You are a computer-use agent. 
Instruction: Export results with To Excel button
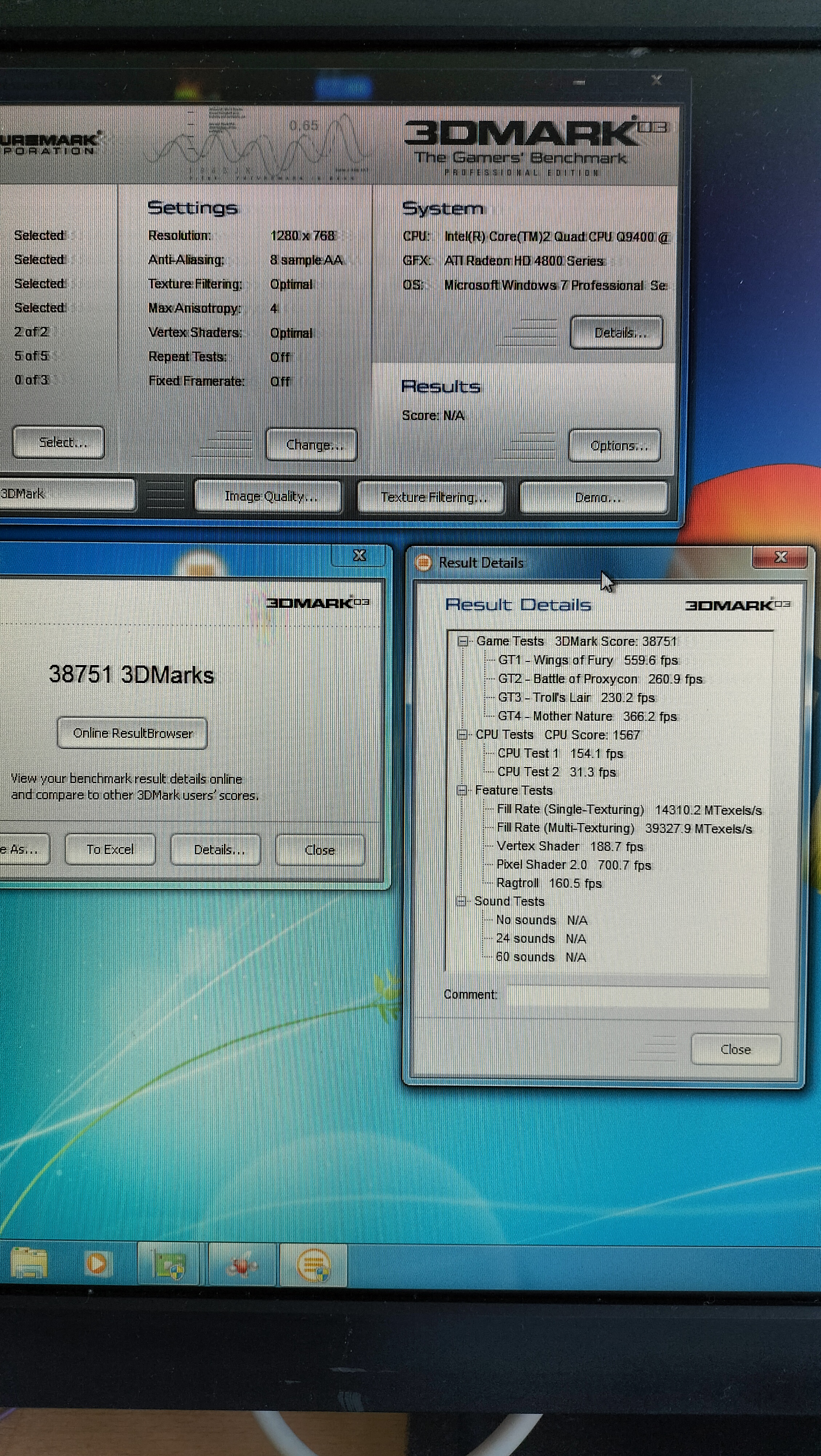(x=110, y=849)
